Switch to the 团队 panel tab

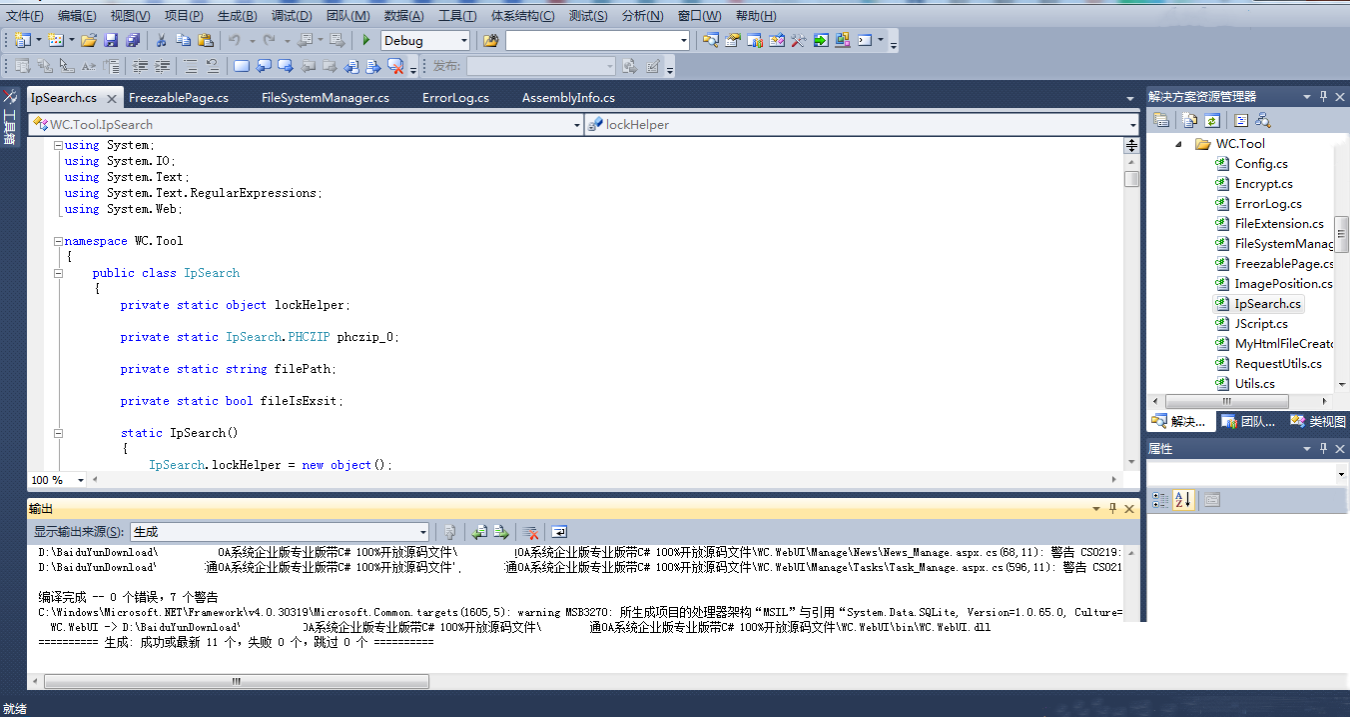(x=1249, y=421)
